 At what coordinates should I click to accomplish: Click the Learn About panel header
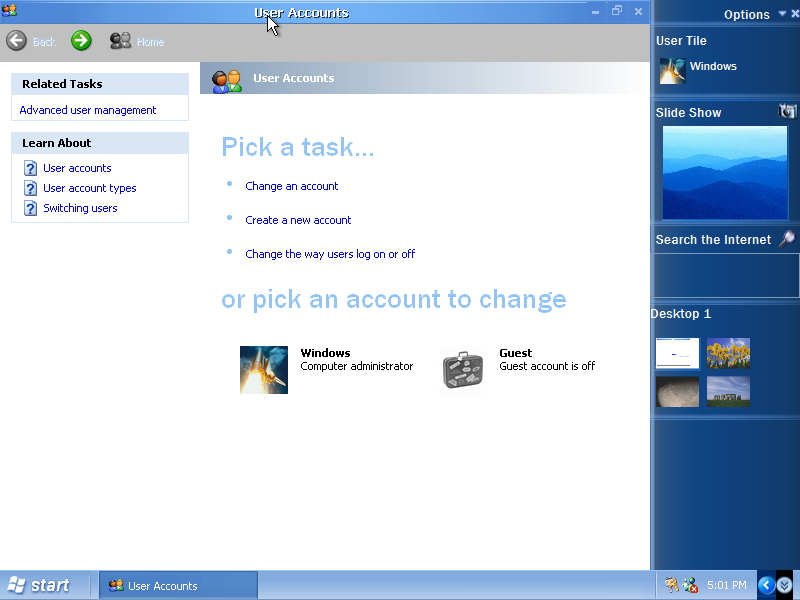click(100, 143)
